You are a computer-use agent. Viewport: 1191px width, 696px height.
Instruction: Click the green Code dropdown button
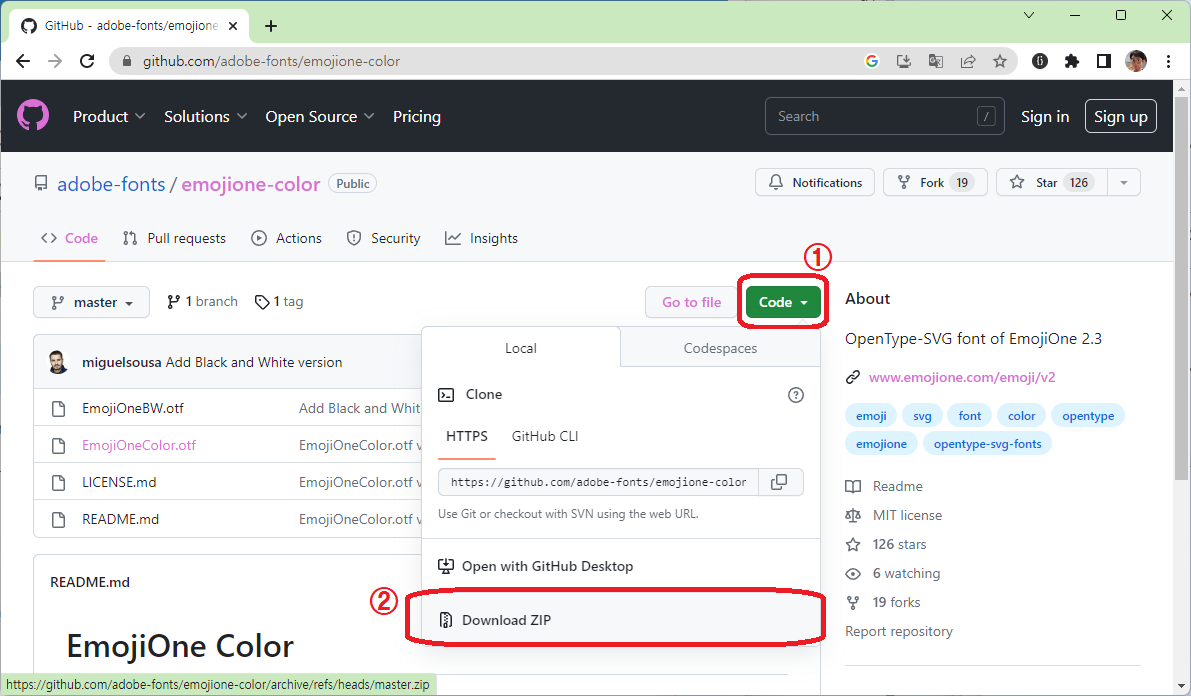click(x=783, y=302)
